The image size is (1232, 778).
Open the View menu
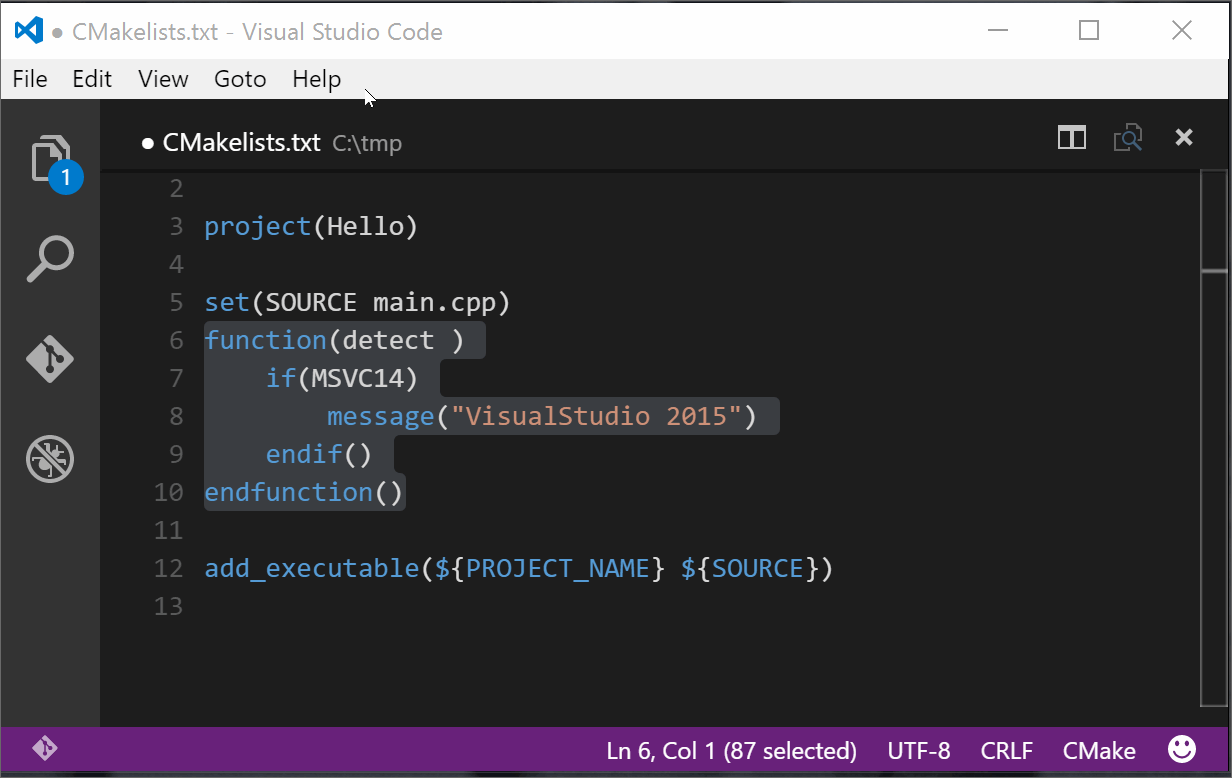point(163,79)
